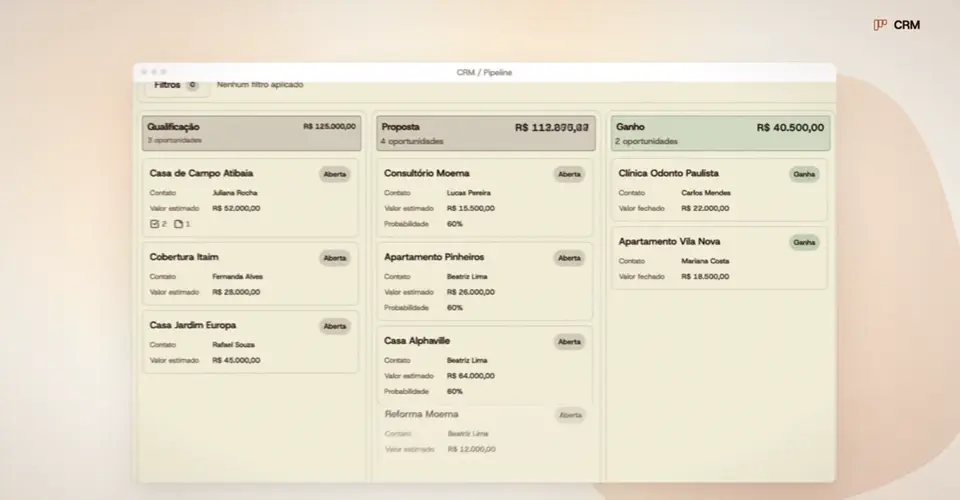Viewport: 960px width, 500px height.
Task: Click Ganha badge on Clínica Odonto Paulista
Action: coord(804,174)
